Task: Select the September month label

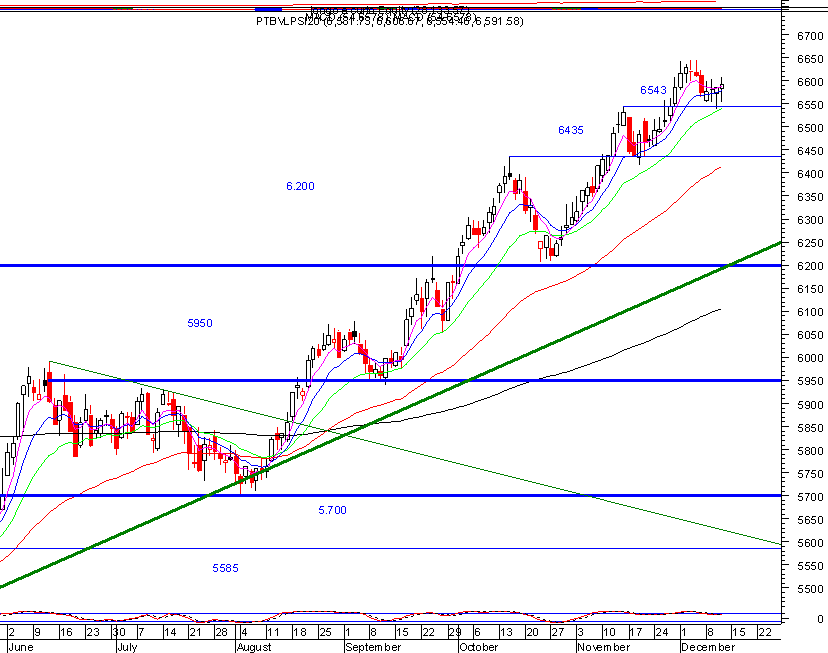Action: tap(373, 647)
